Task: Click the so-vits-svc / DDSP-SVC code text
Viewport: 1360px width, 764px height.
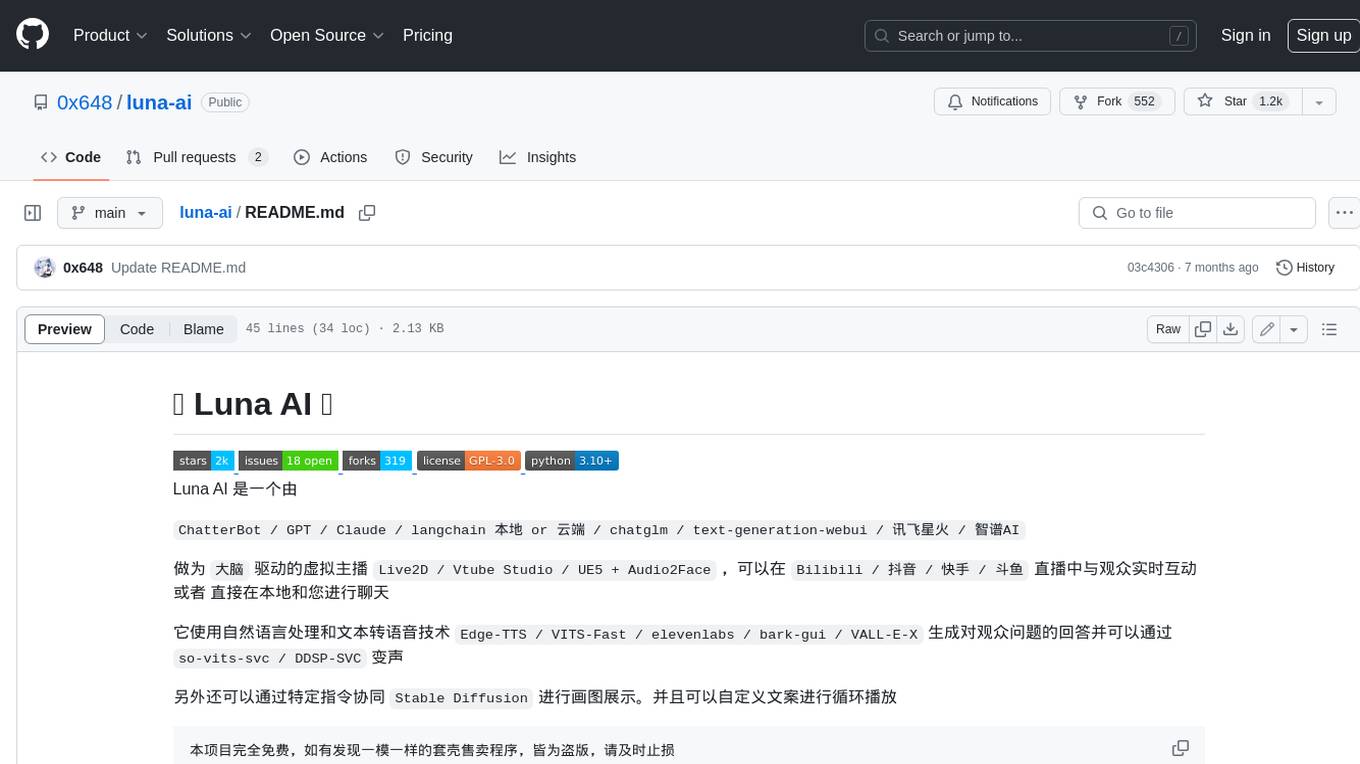Action: click(271, 658)
